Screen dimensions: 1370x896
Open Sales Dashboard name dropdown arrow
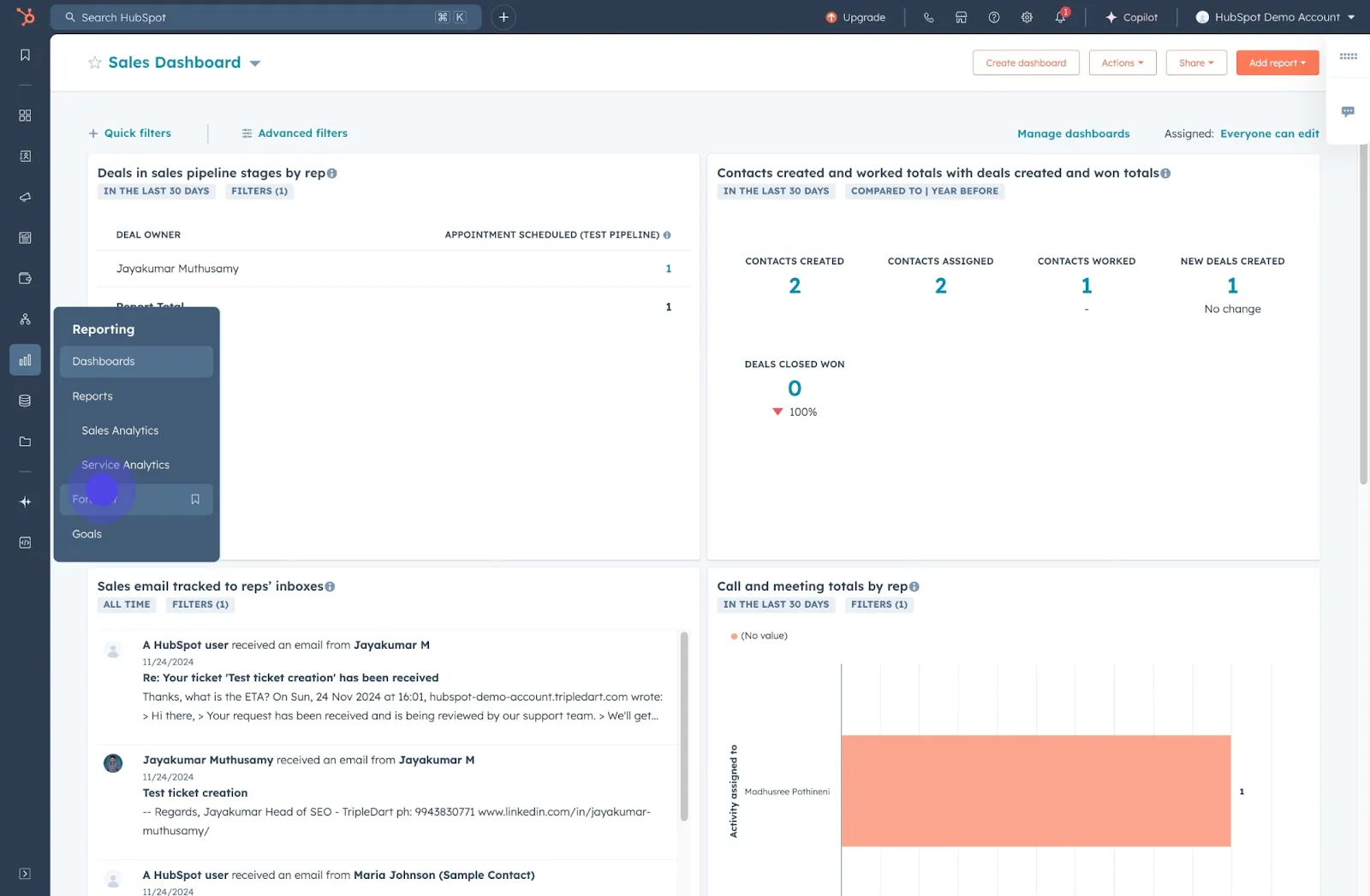pos(255,63)
